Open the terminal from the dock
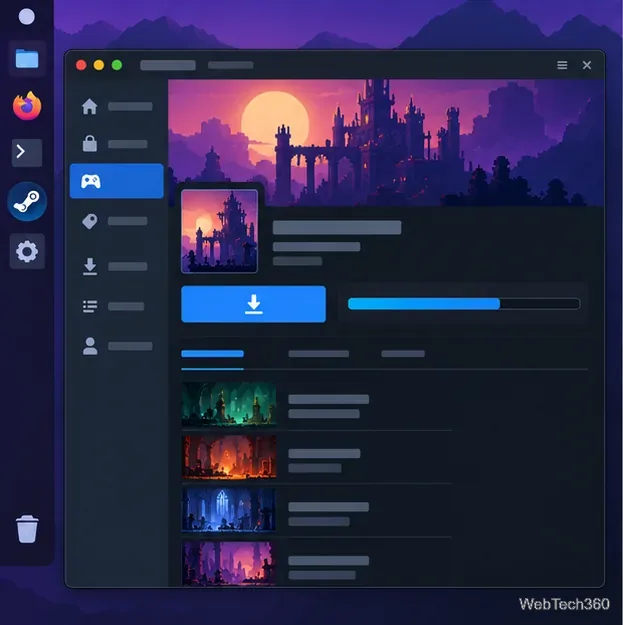This screenshot has width=623, height=625. [27, 153]
